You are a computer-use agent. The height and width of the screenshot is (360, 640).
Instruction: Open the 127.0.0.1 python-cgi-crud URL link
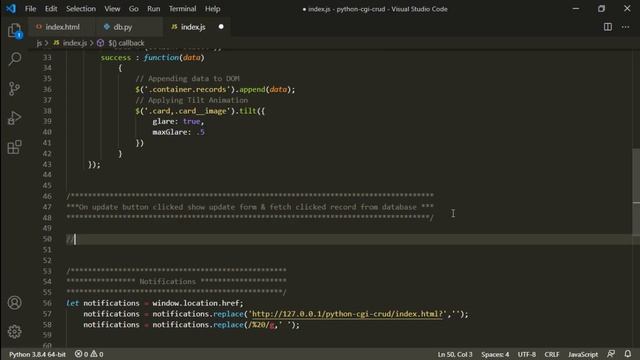pos(347,314)
